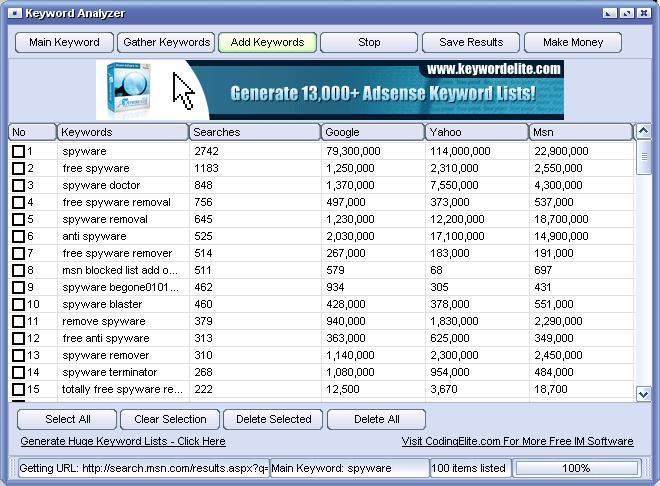
Task: Maximize the Keyword Analyzer window
Action: [626, 13]
